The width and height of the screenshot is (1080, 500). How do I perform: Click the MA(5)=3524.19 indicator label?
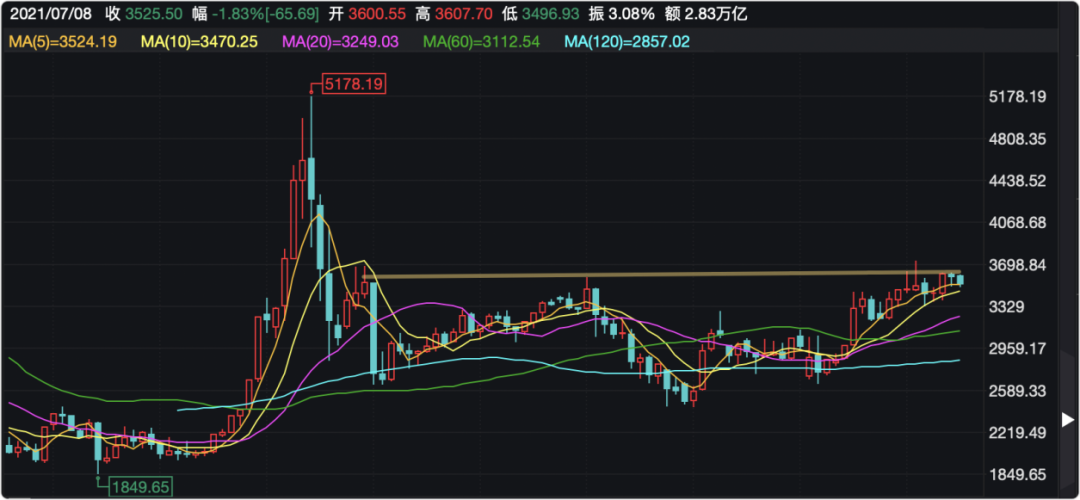click(x=61, y=41)
